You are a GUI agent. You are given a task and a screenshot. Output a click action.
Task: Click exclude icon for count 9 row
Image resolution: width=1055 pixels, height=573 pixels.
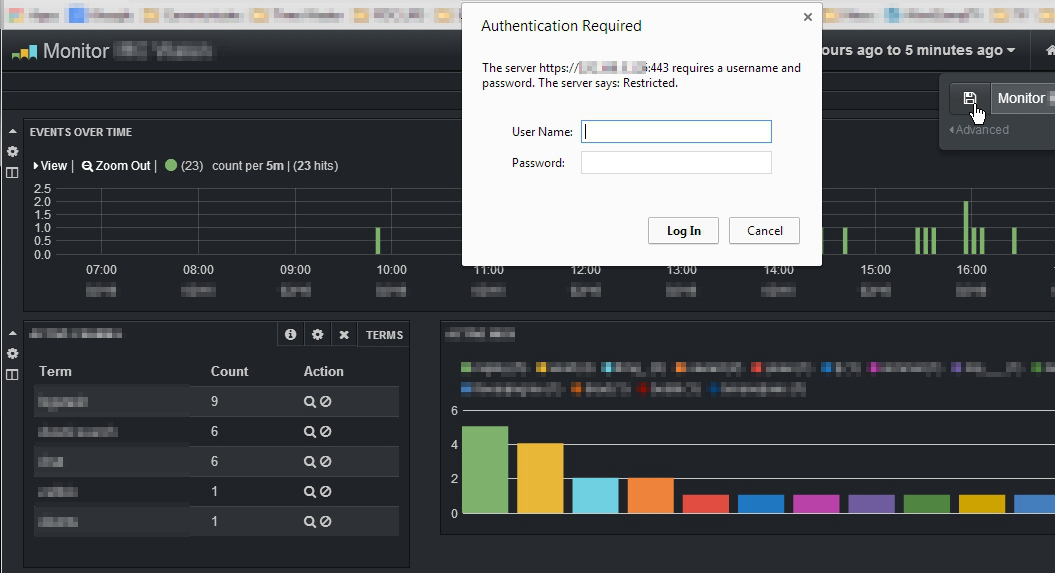point(326,402)
